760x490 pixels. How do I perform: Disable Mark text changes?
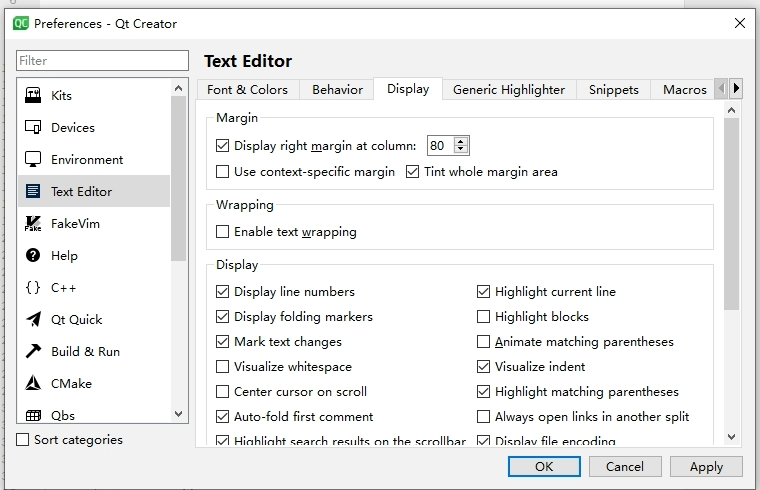click(222, 342)
